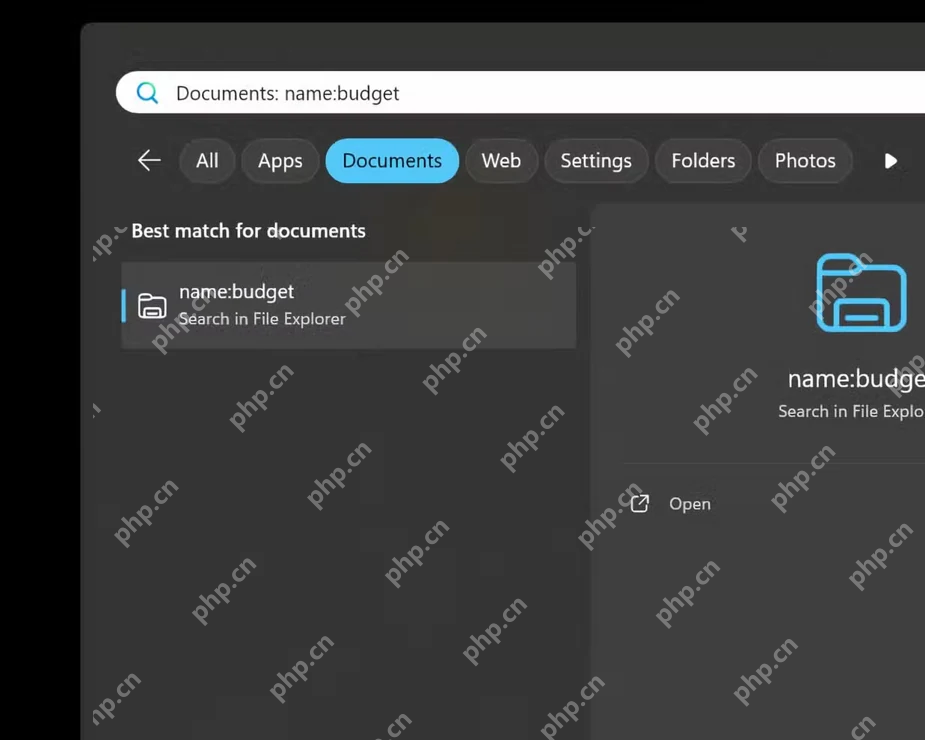The width and height of the screenshot is (925, 740).
Task: Switch to the Apps filter tab
Action: (280, 161)
